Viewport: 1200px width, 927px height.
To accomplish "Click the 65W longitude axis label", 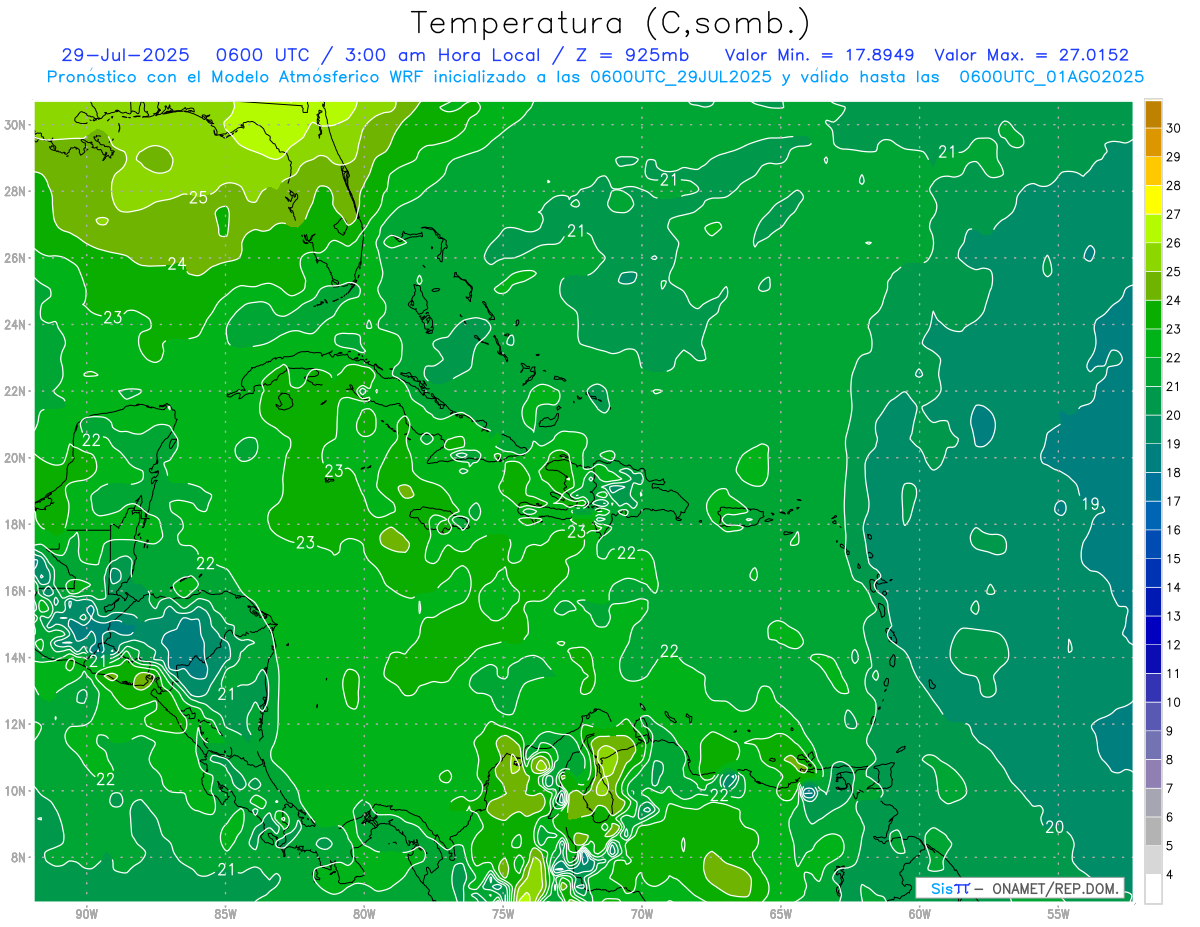I will click(x=781, y=914).
